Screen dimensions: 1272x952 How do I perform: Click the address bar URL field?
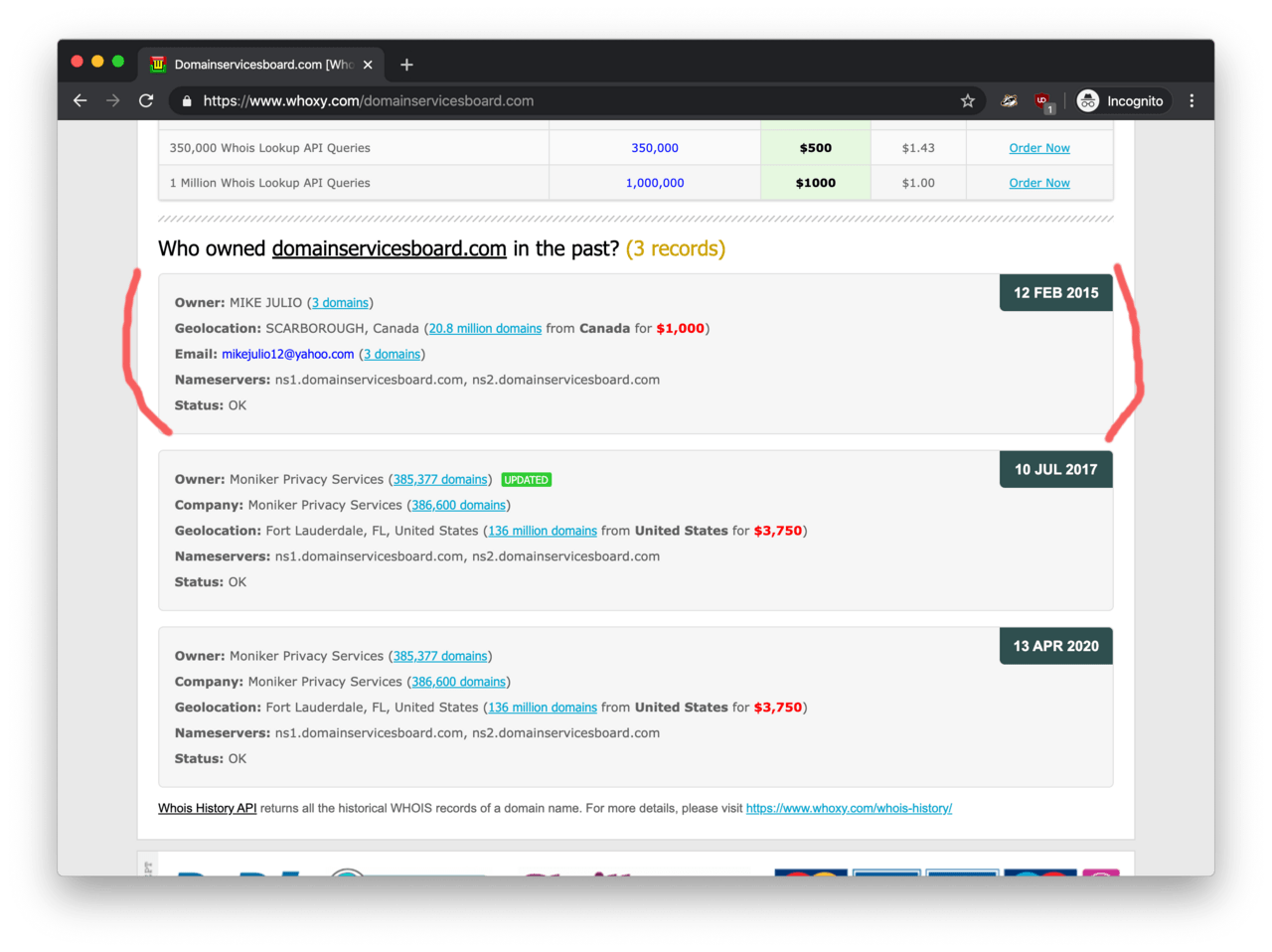(x=576, y=100)
